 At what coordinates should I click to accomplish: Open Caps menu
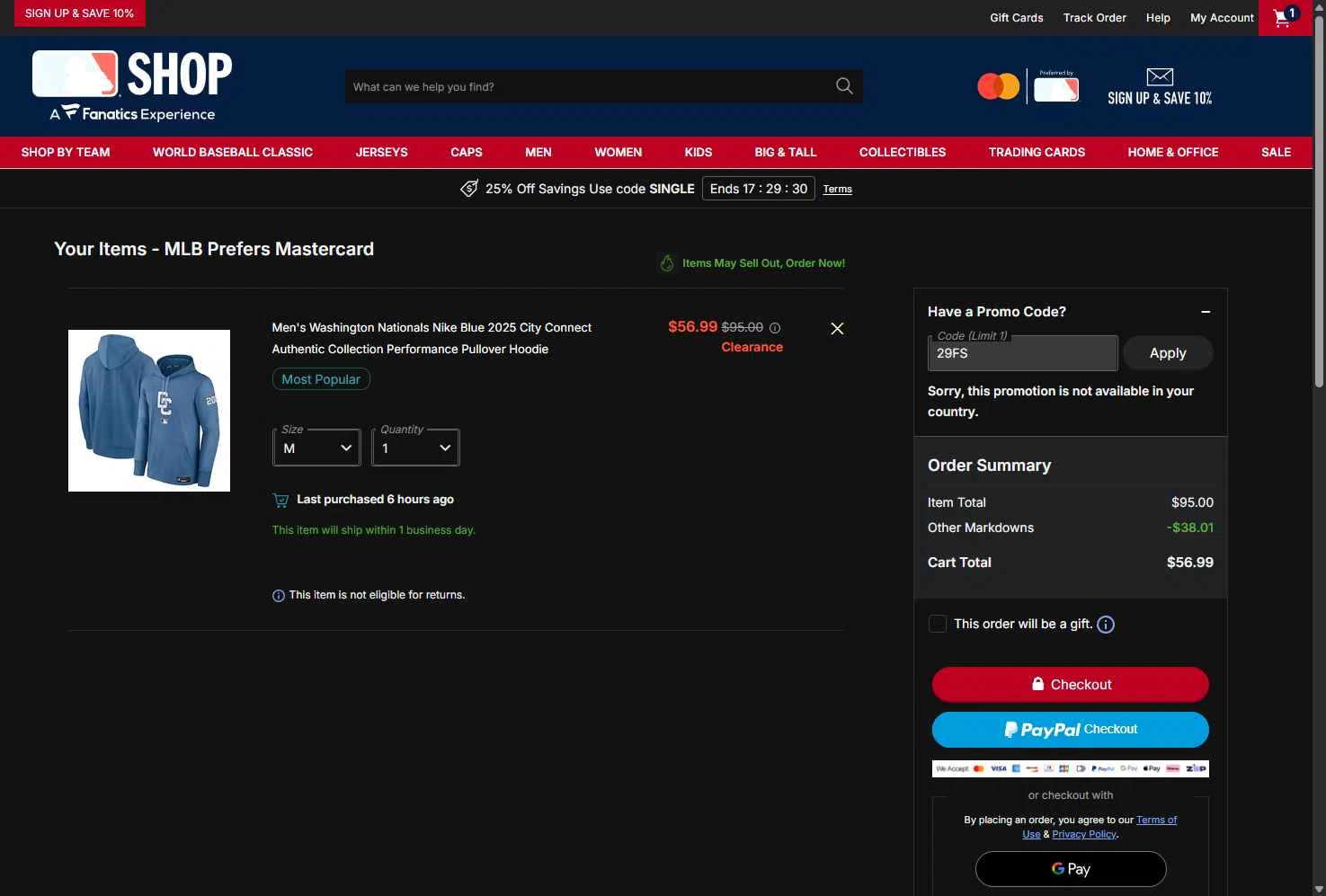pyautogui.click(x=467, y=153)
